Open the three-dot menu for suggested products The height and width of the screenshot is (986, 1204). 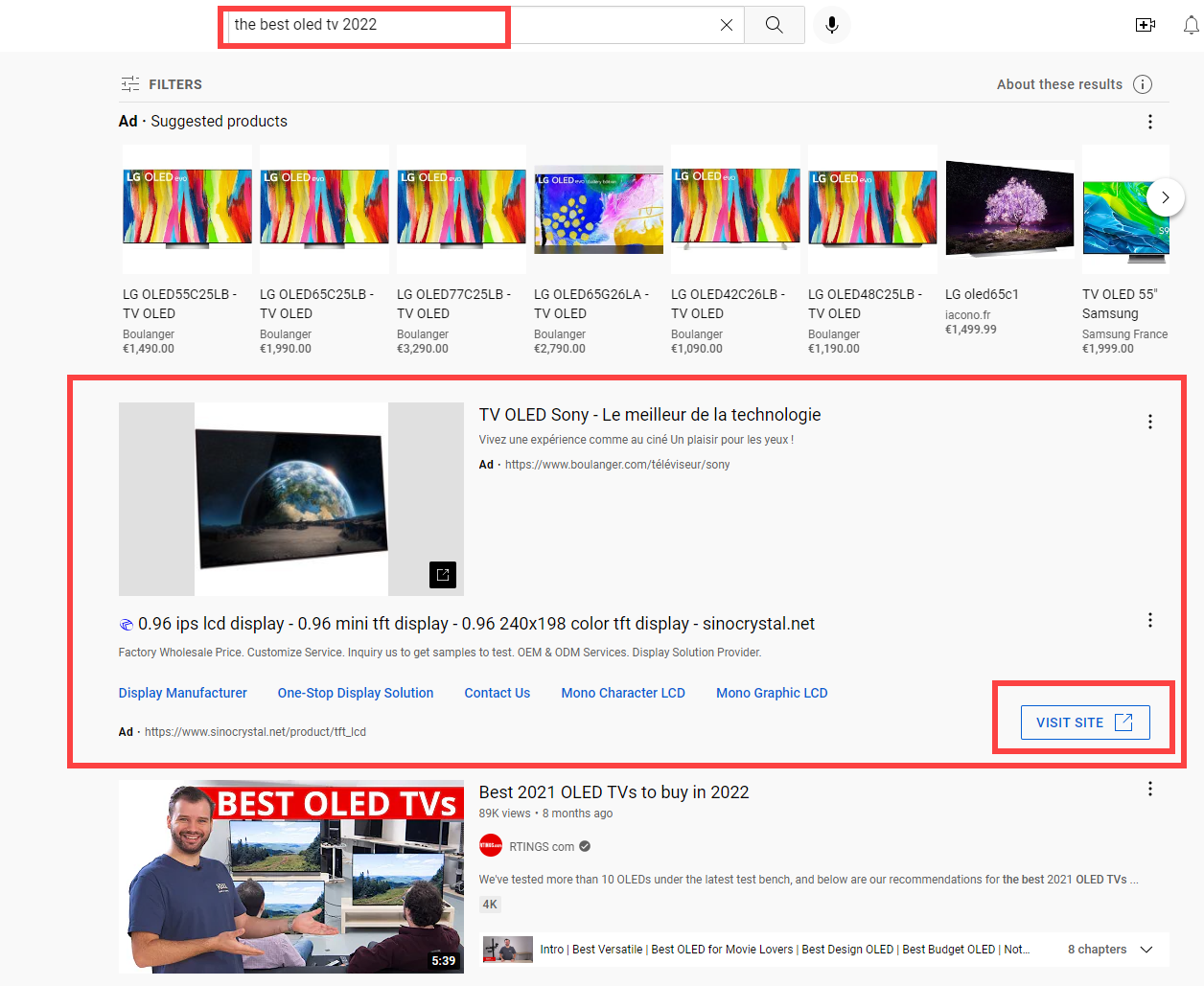(1149, 122)
